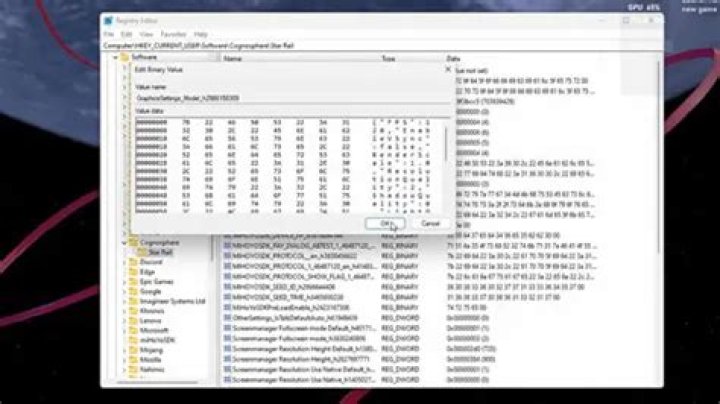The image size is (720, 404).
Task: Expand the Microsoft registry key
Action: [124, 330]
